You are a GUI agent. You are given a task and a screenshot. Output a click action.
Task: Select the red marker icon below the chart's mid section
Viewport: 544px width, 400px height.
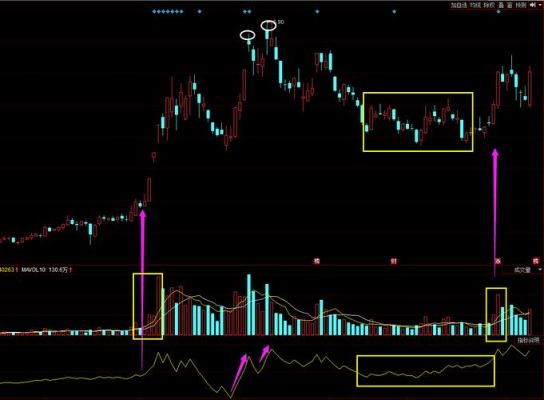317,261
